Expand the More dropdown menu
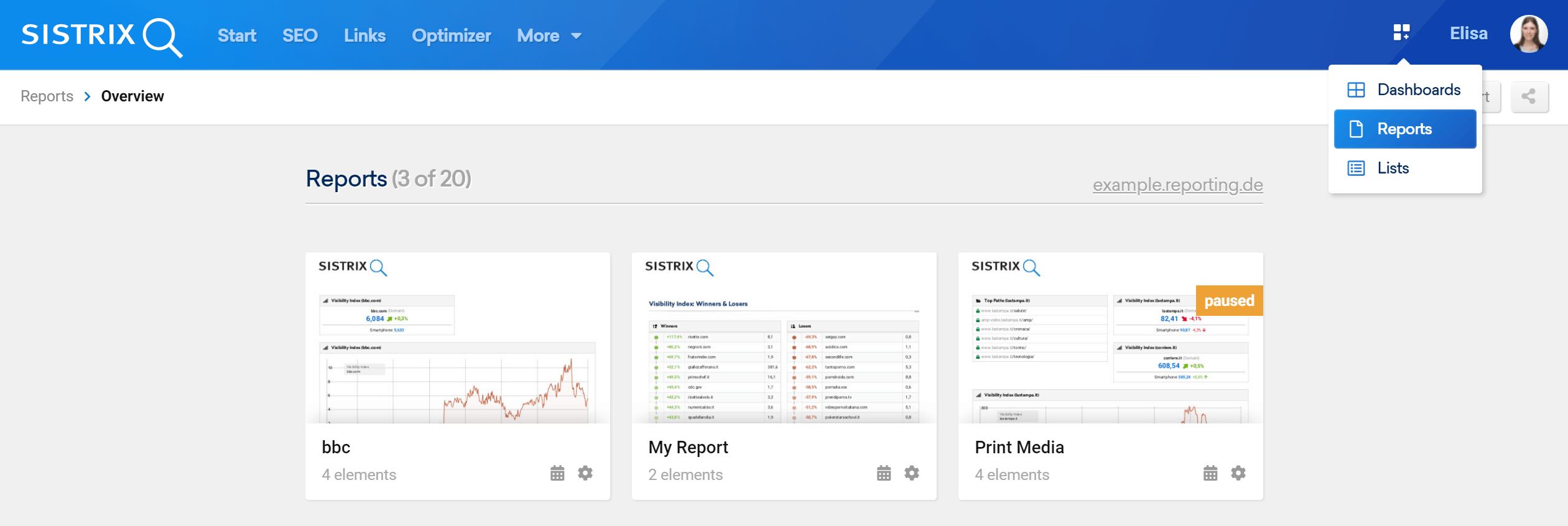Image resolution: width=1568 pixels, height=526 pixels. point(549,36)
